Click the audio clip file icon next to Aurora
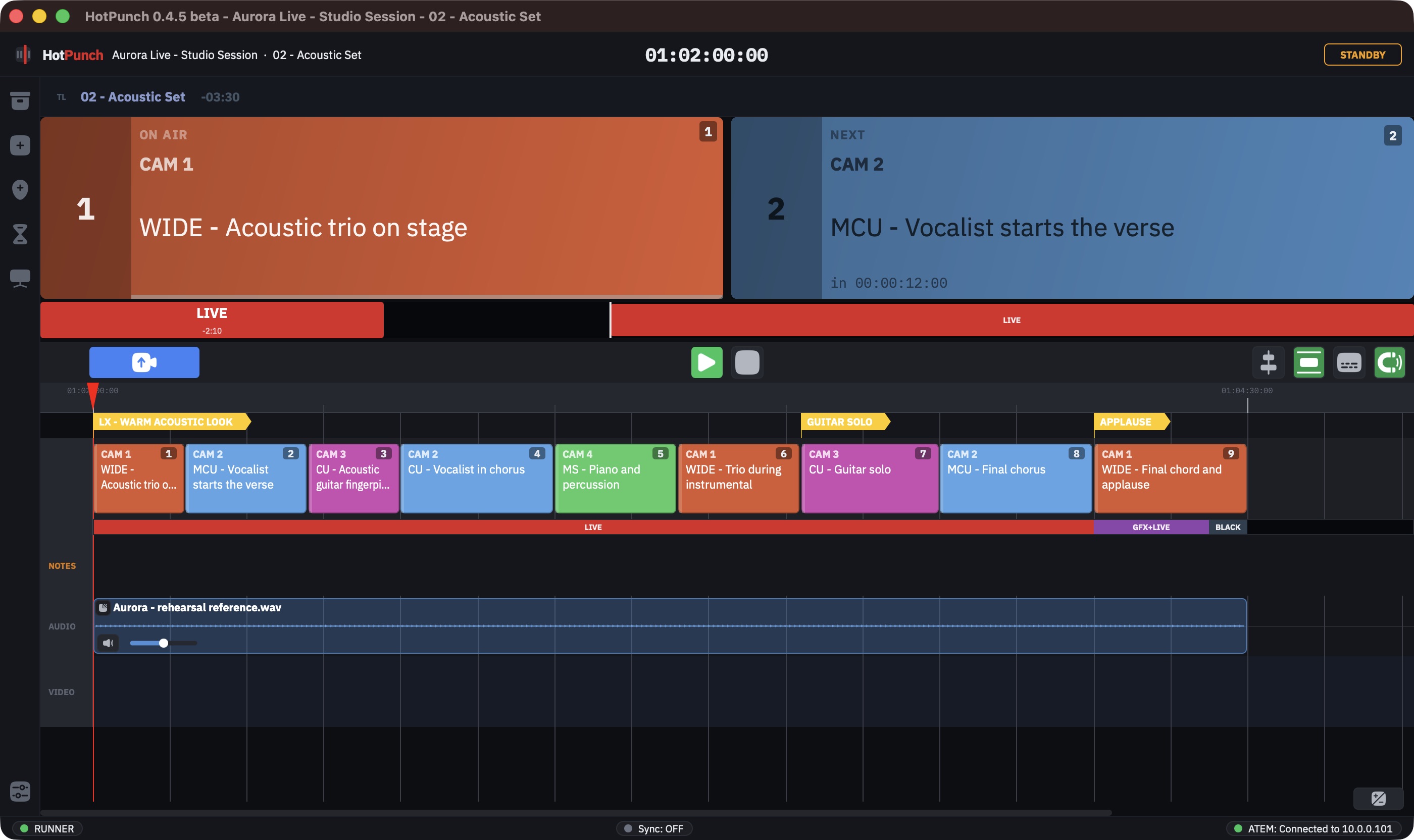1414x840 pixels. pyautogui.click(x=103, y=607)
